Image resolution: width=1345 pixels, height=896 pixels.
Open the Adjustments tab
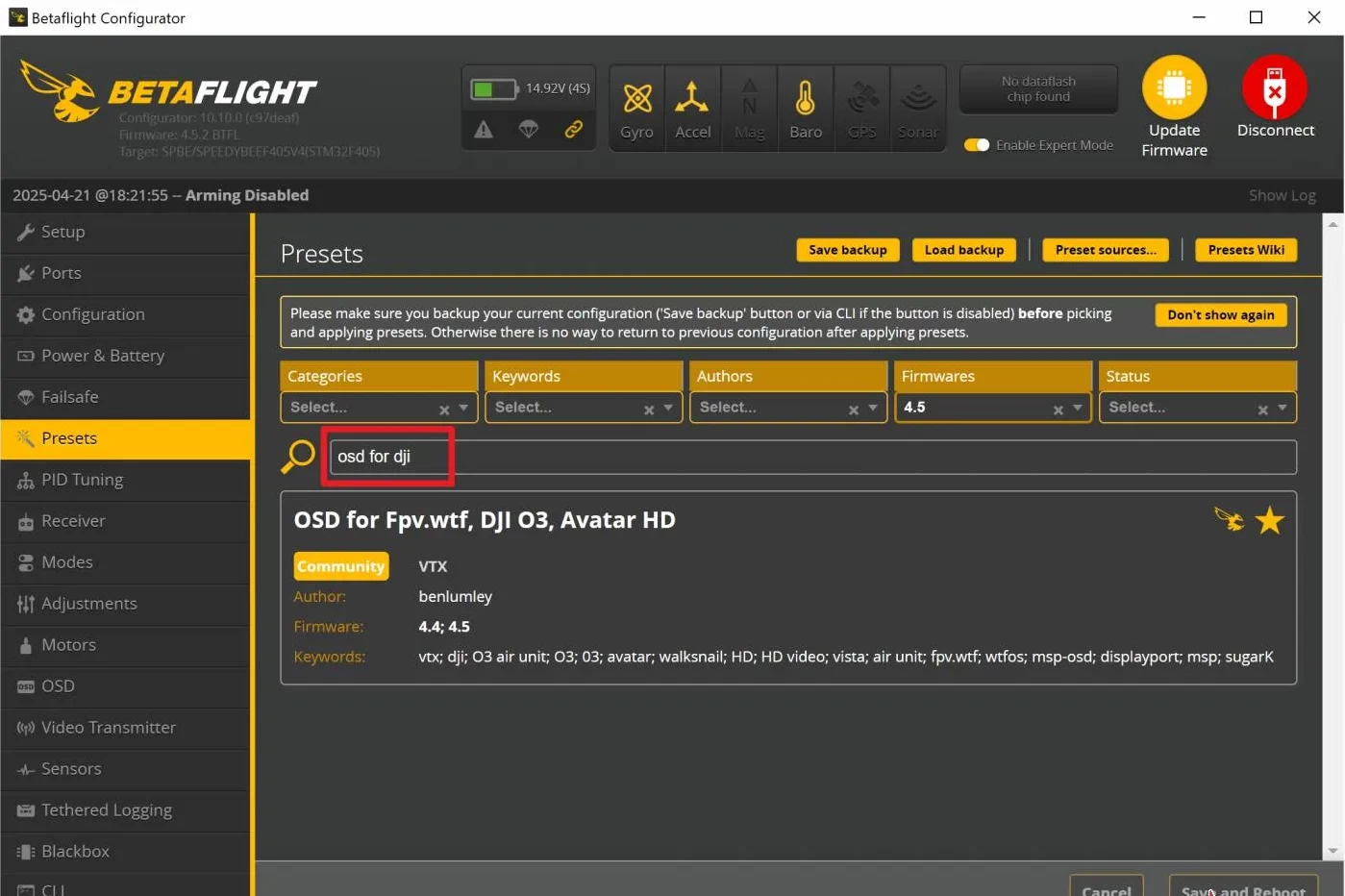coord(126,604)
